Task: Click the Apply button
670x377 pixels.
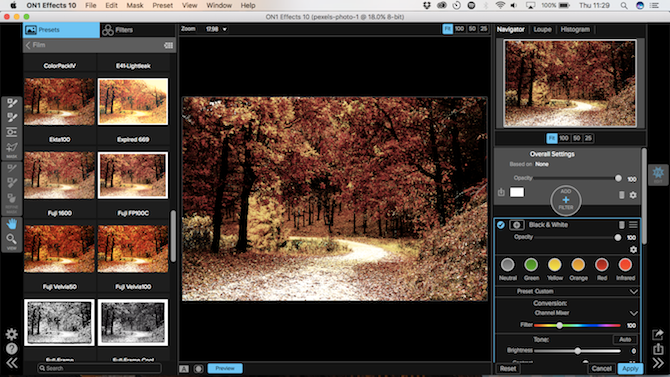Action: [630, 368]
